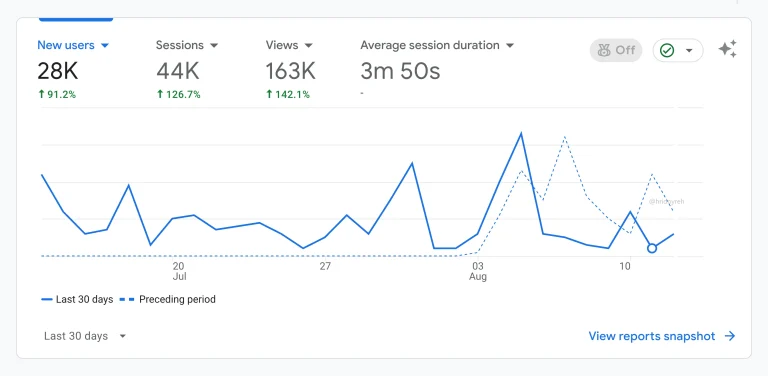Click the green checkmark data quality icon

[667, 50]
